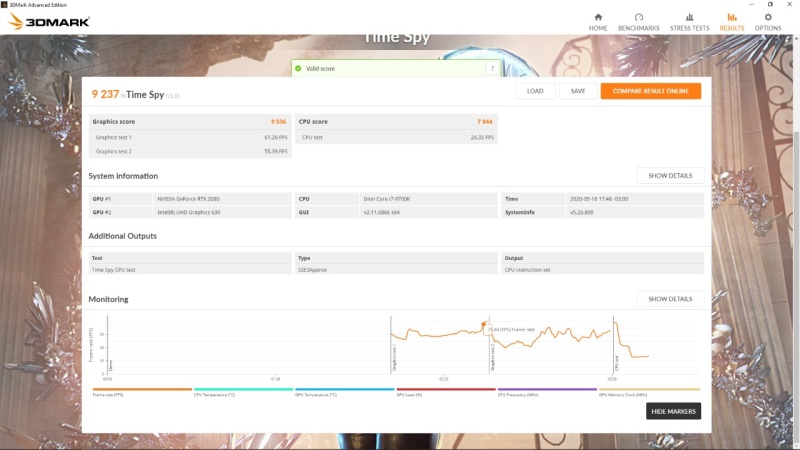The height and width of the screenshot is (450, 800).
Task: Toggle the CPU Frequency (MHz) legend
Action: 547,392
